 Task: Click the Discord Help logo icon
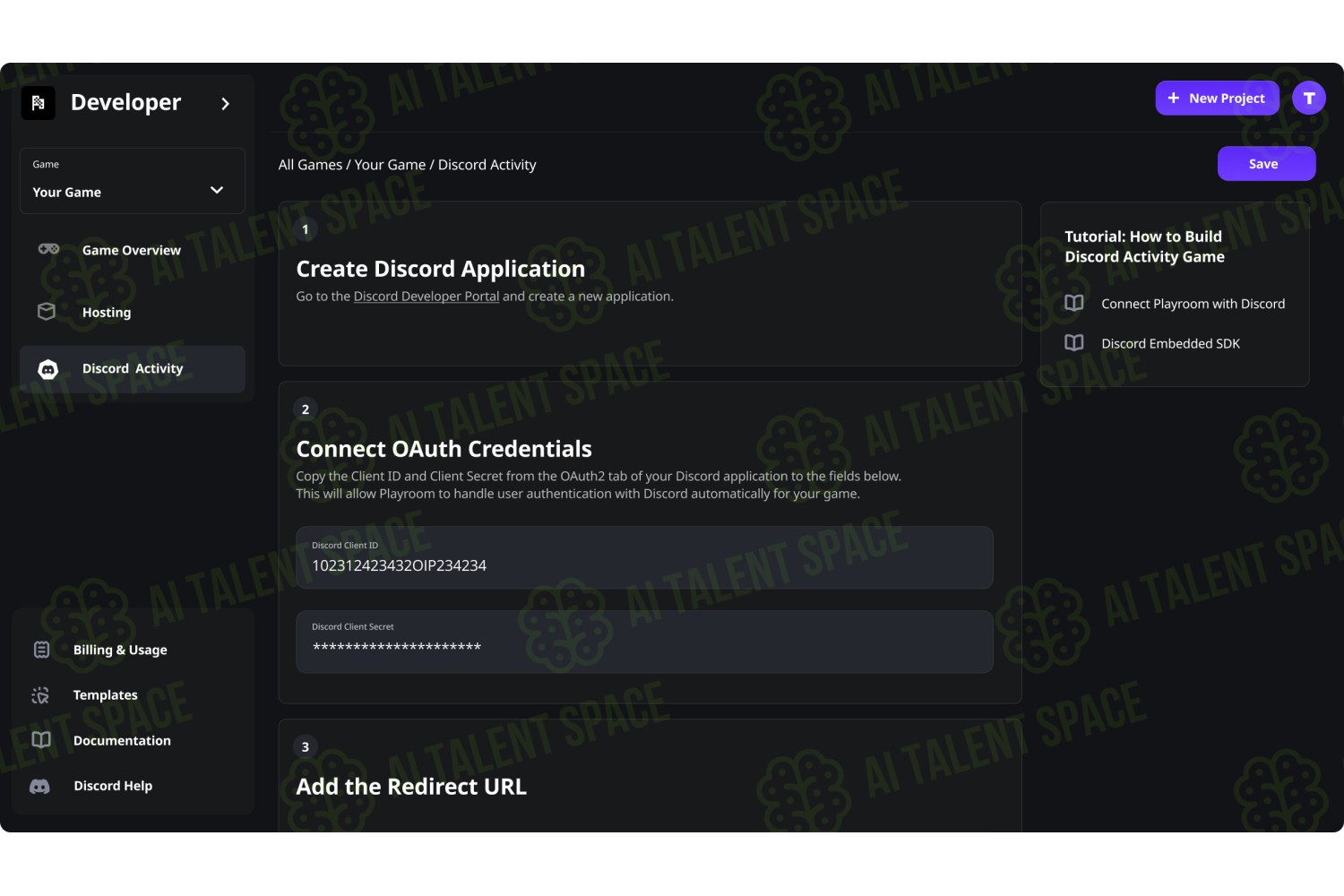pos(40,787)
